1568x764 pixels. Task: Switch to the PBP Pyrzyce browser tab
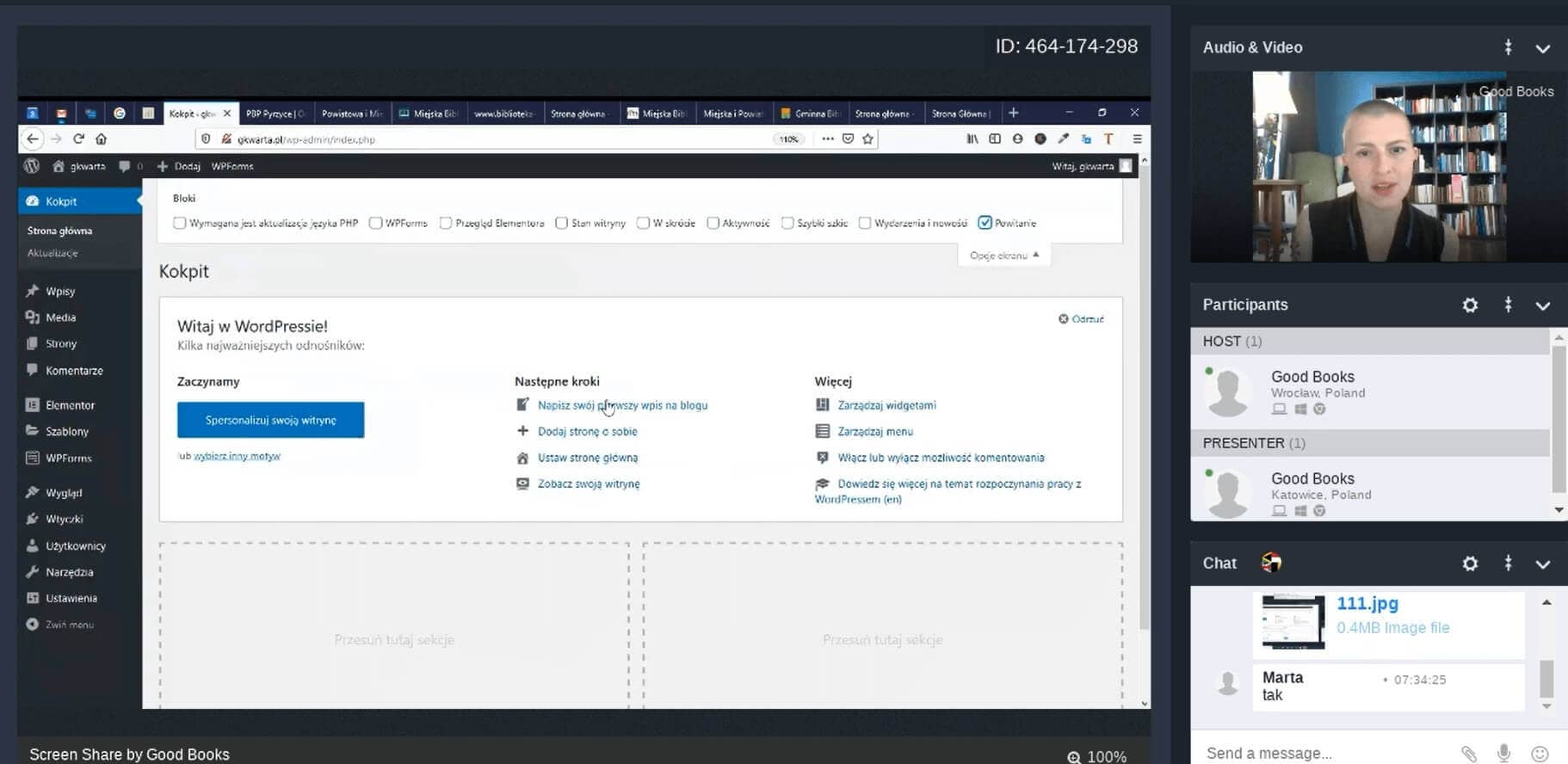tap(275, 113)
